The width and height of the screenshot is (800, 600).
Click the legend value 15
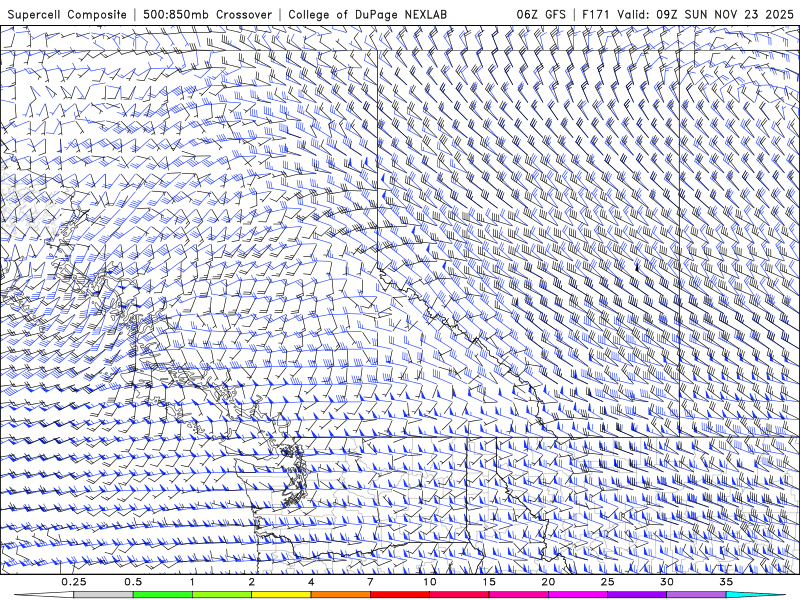pyautogui.click(x=489, y=582)
